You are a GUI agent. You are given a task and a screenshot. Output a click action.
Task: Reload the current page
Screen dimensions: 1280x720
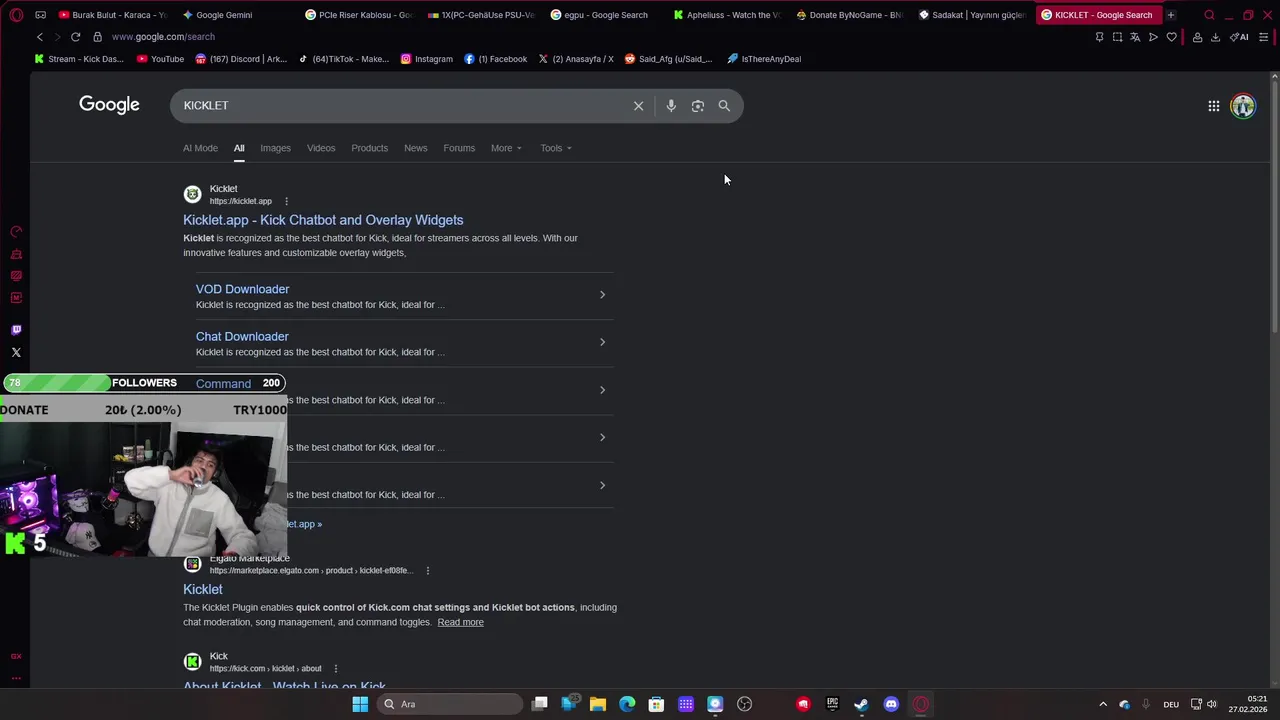tap(75, 37)
